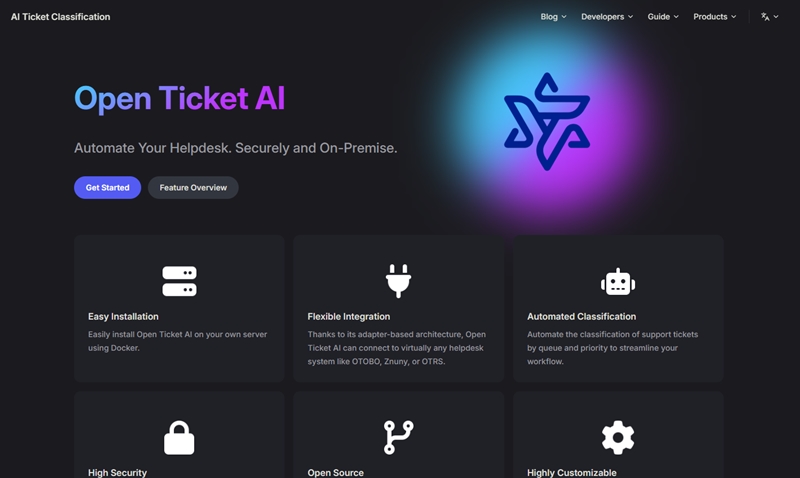The height and width of the screenshot is (478, 800).
Task: Select the Flexible Integration feature heading
Action: point(349,316)
